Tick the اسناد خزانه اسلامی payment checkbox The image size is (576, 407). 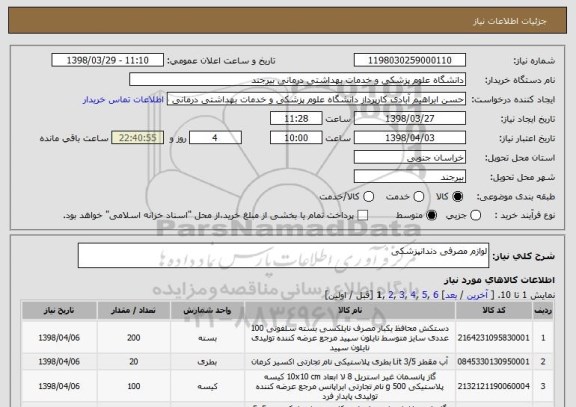click(x=363, y=216)
